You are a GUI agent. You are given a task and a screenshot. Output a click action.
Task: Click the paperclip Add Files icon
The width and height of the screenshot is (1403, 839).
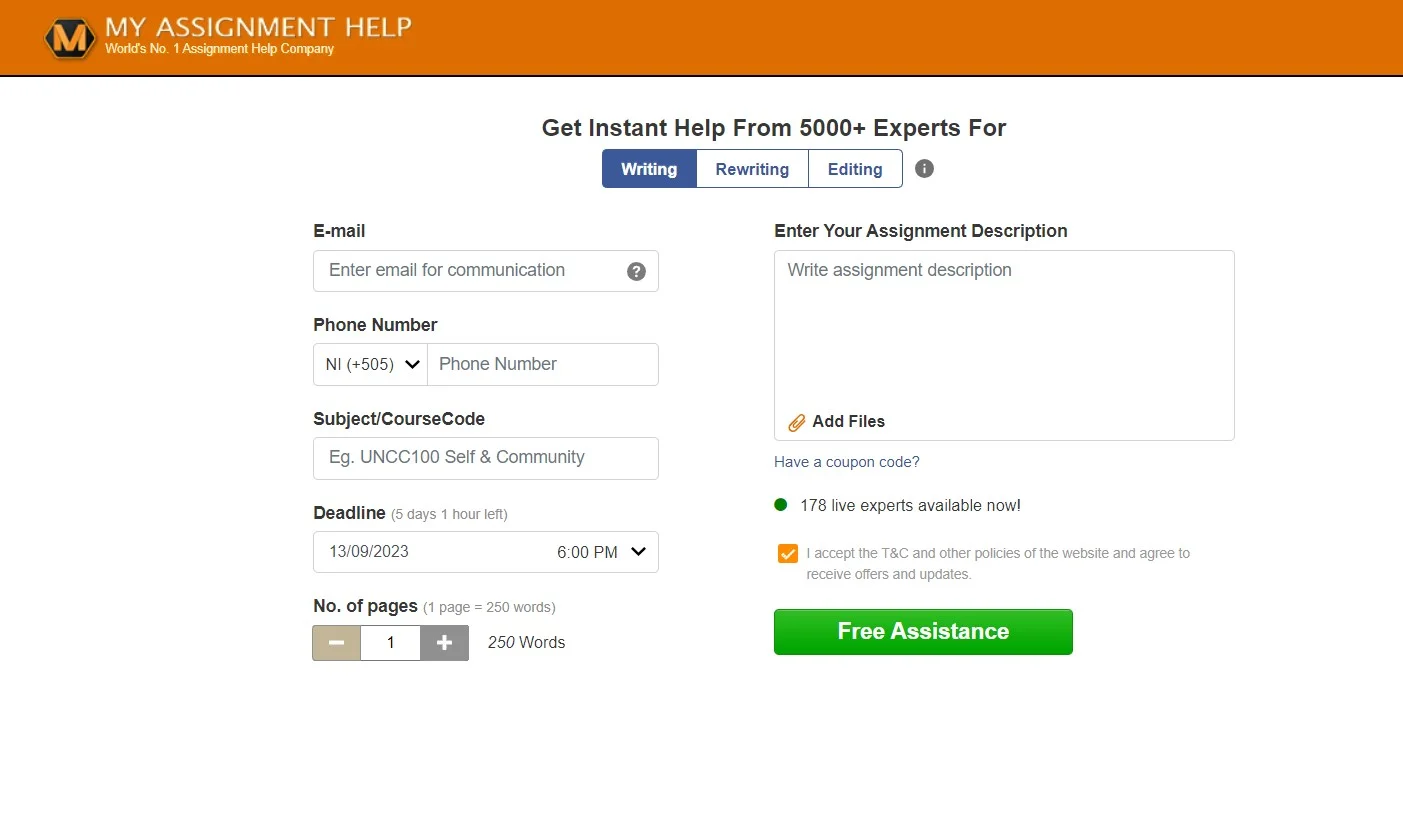pos(796,422)
